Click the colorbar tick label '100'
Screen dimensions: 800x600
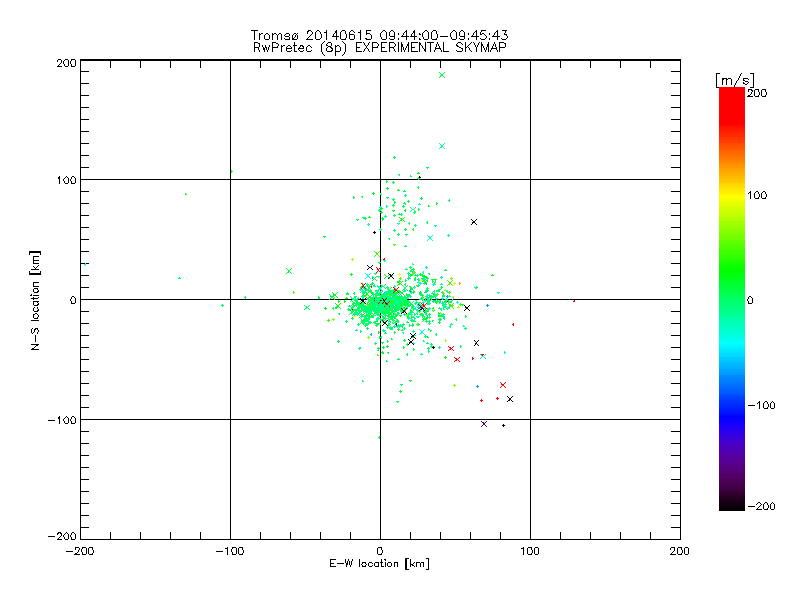click(x=757, y=195)
